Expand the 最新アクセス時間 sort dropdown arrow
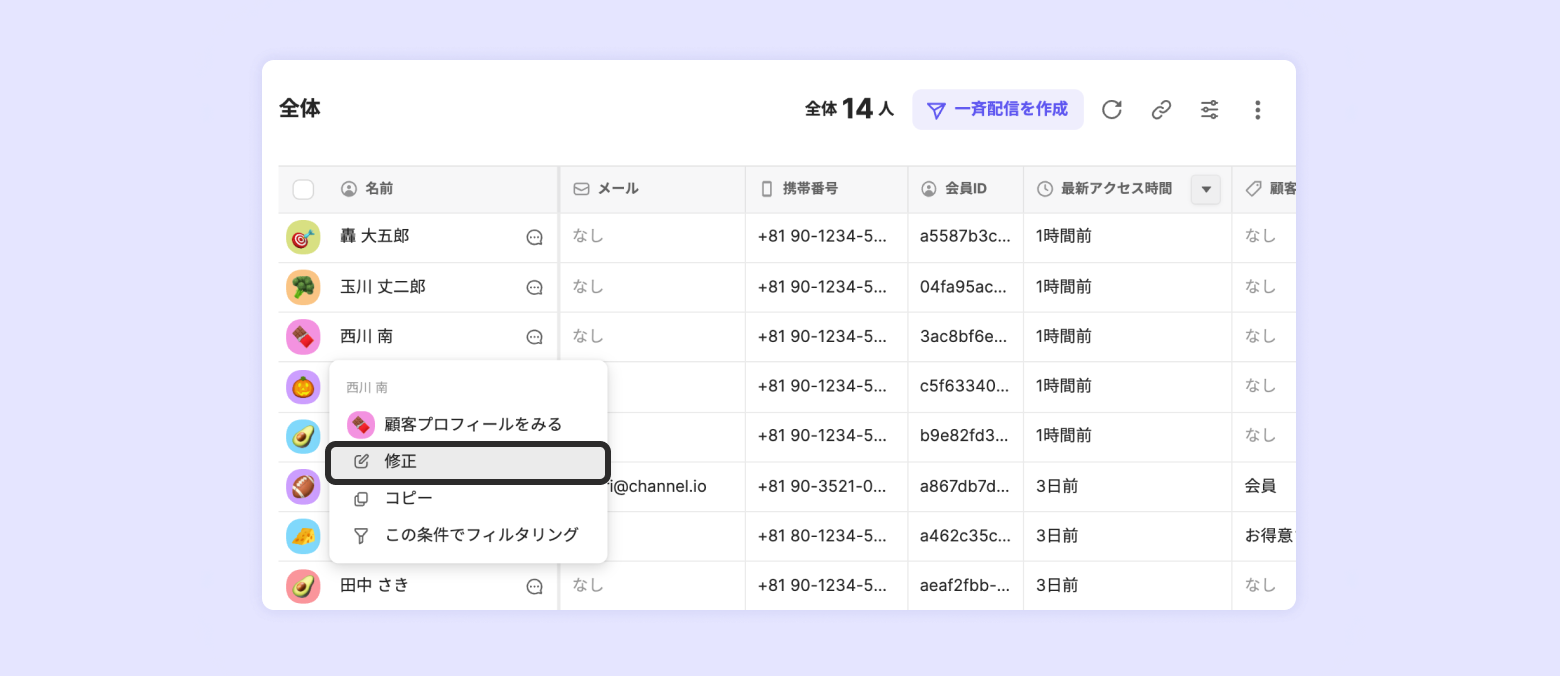Image resolution: width=1560 pixels, height=676 pixels. point(1206,189)
